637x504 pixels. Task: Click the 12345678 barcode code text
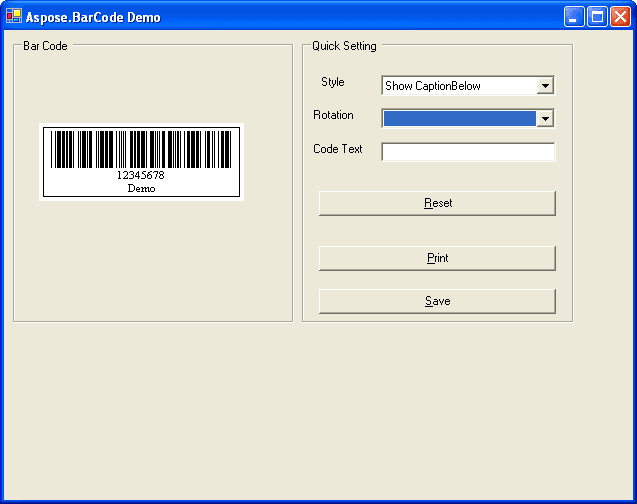tap(141, 175)
